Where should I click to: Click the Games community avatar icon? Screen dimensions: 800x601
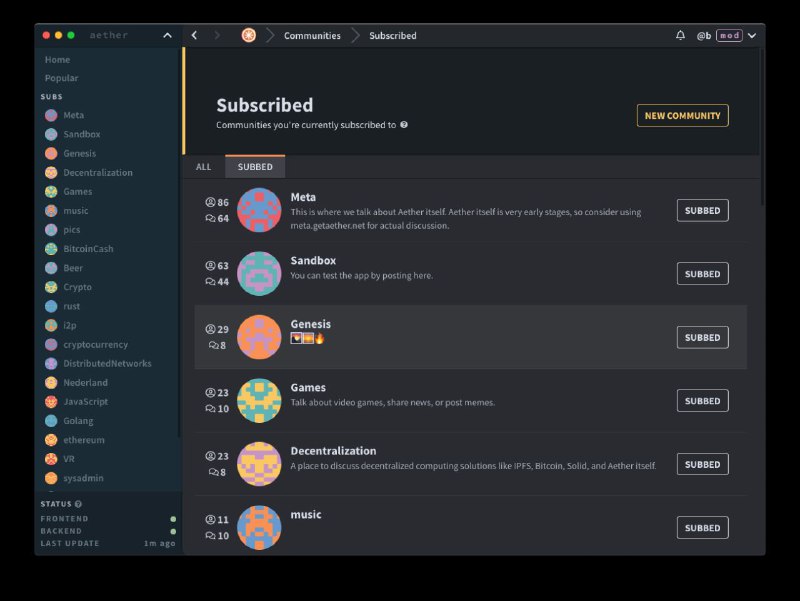[x=259, y=400]
